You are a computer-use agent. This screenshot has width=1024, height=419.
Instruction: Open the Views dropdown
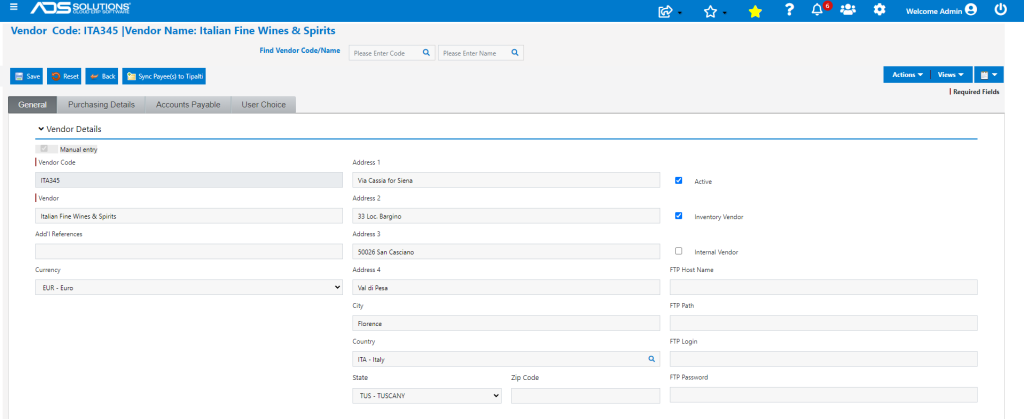[951, 75]
